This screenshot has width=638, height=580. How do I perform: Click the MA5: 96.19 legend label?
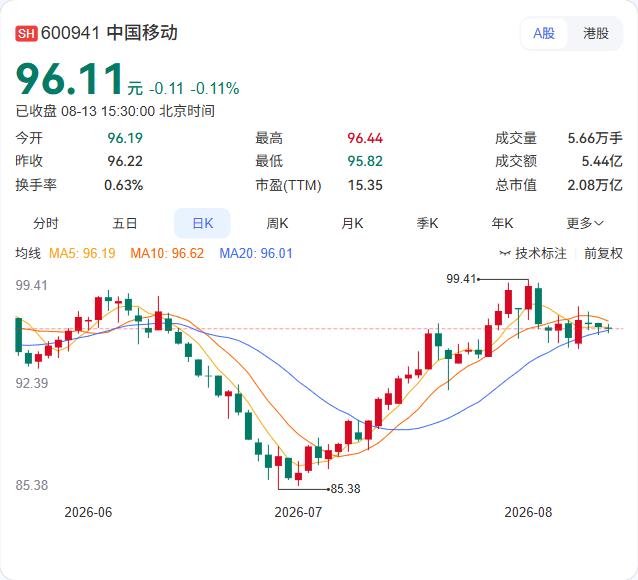[x=82, y=254]
